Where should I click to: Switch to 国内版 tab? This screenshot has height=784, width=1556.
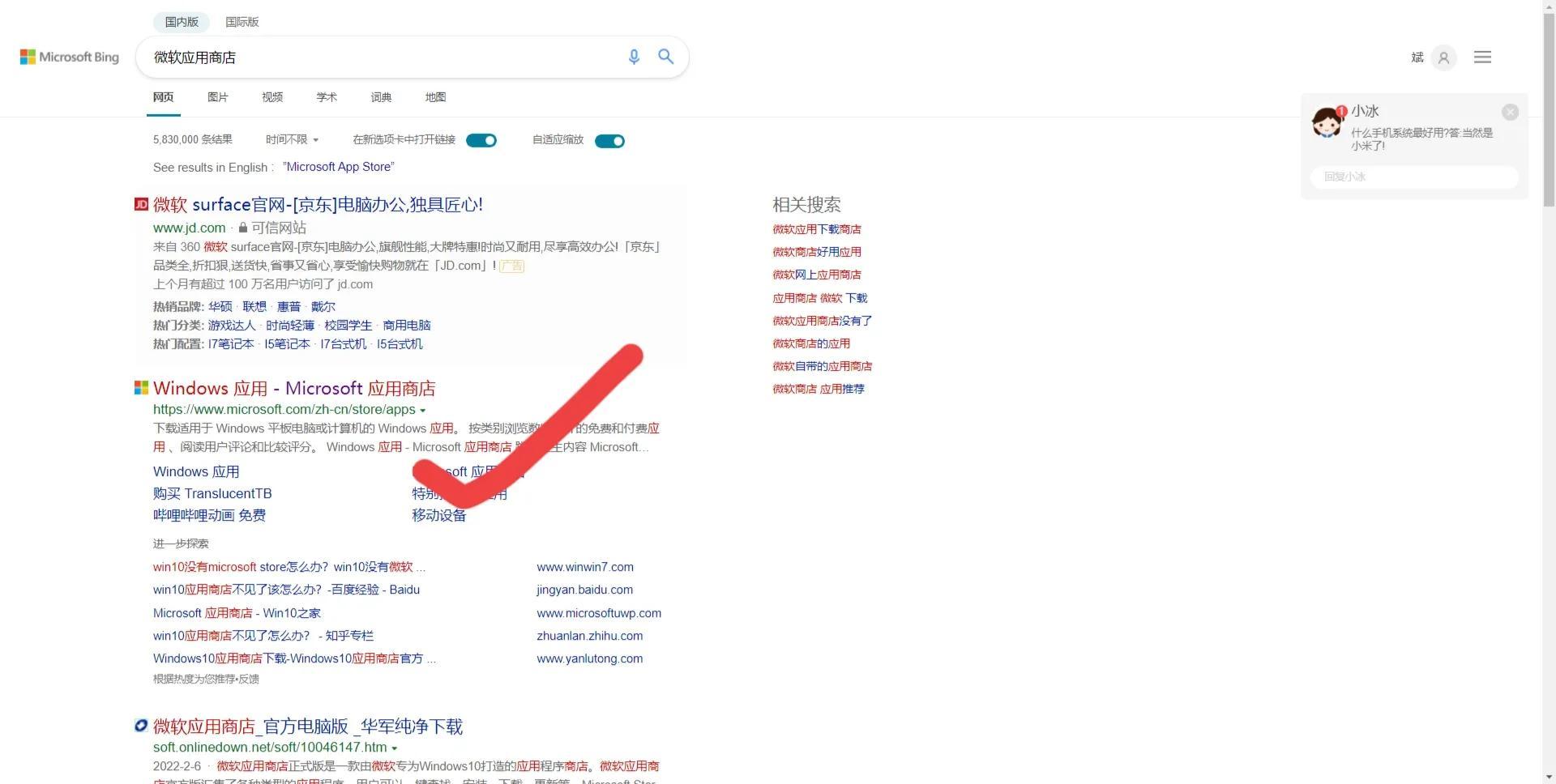tap(182, 22)
